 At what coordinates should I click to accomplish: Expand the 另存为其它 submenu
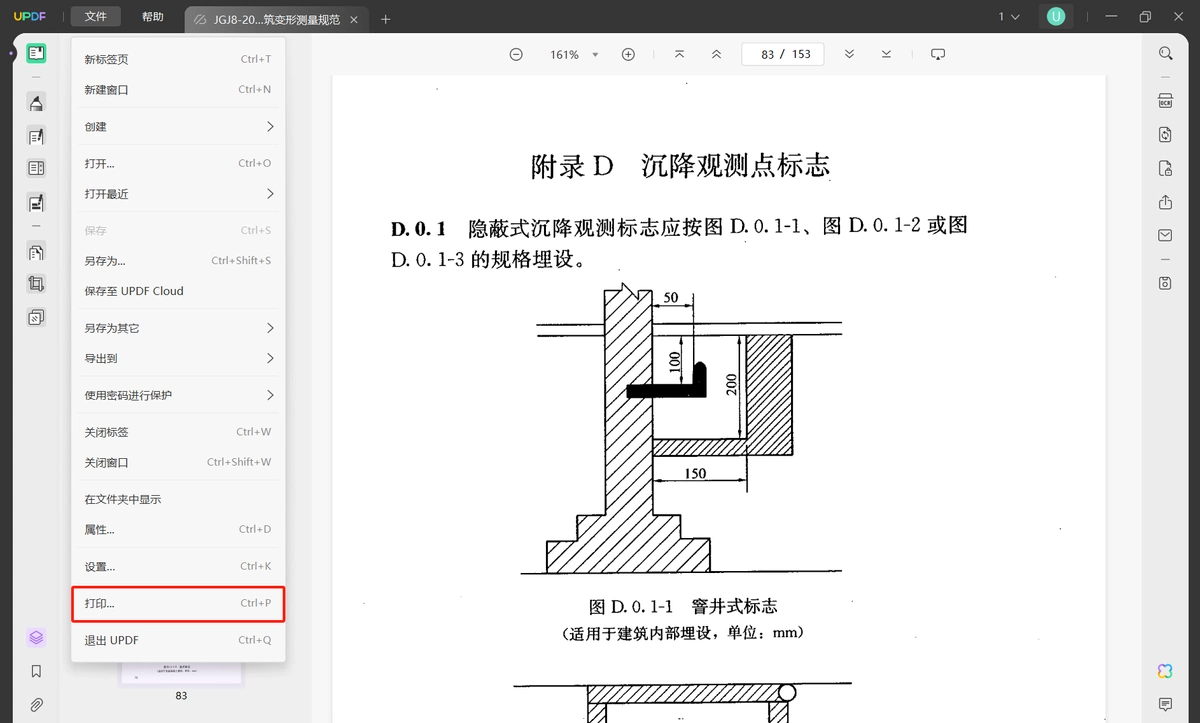pyautogui.click(x=179, y=328)
